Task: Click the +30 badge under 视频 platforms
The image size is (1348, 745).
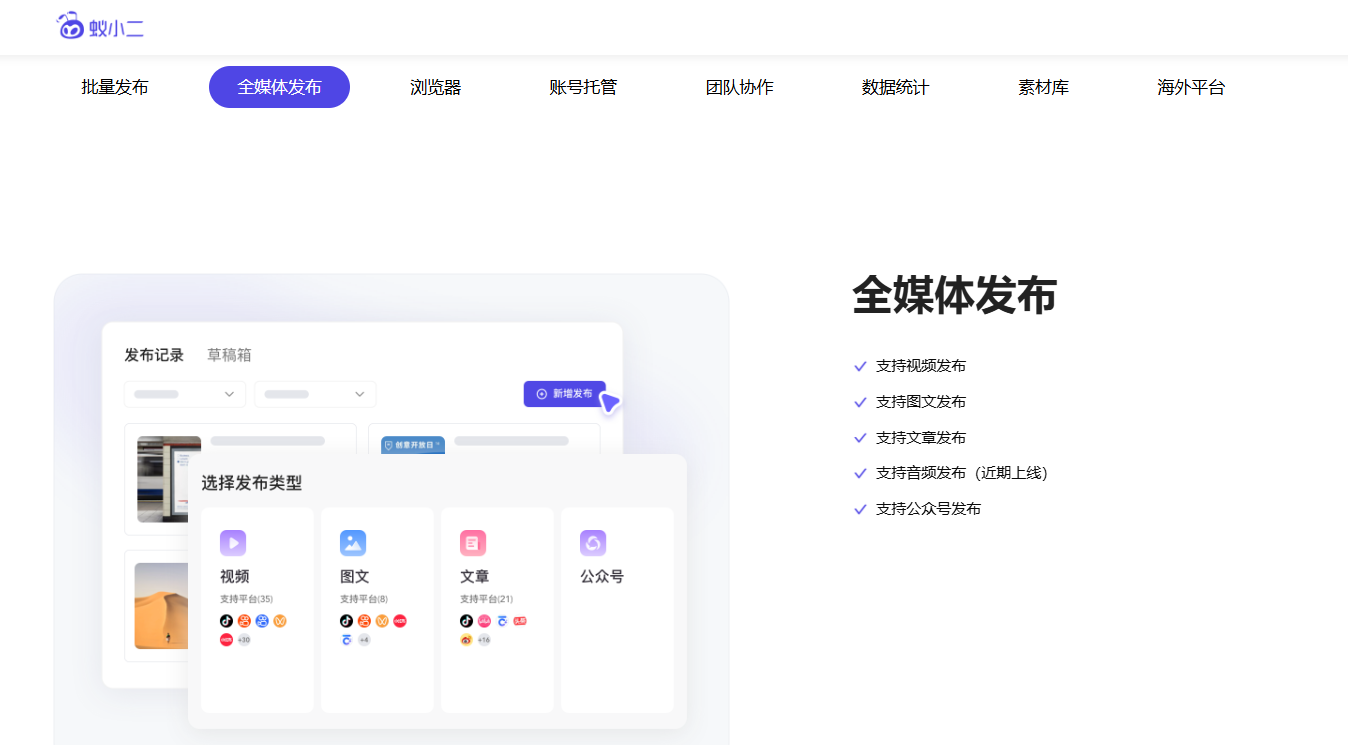Action: (244, 640)
